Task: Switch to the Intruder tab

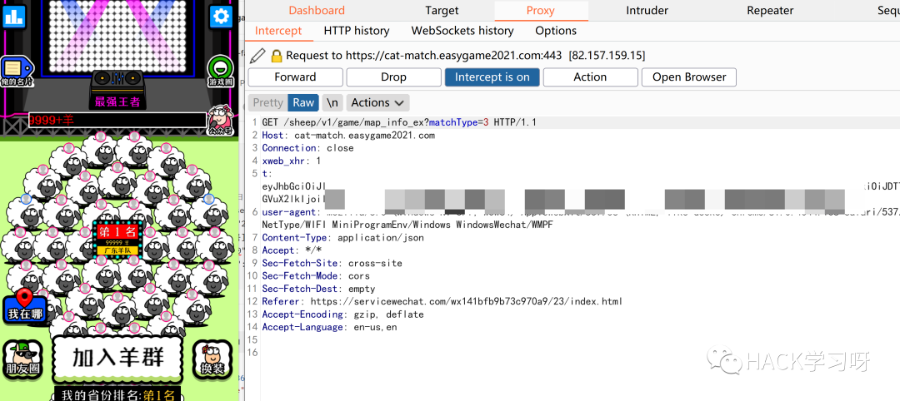Action: [647, 10]
